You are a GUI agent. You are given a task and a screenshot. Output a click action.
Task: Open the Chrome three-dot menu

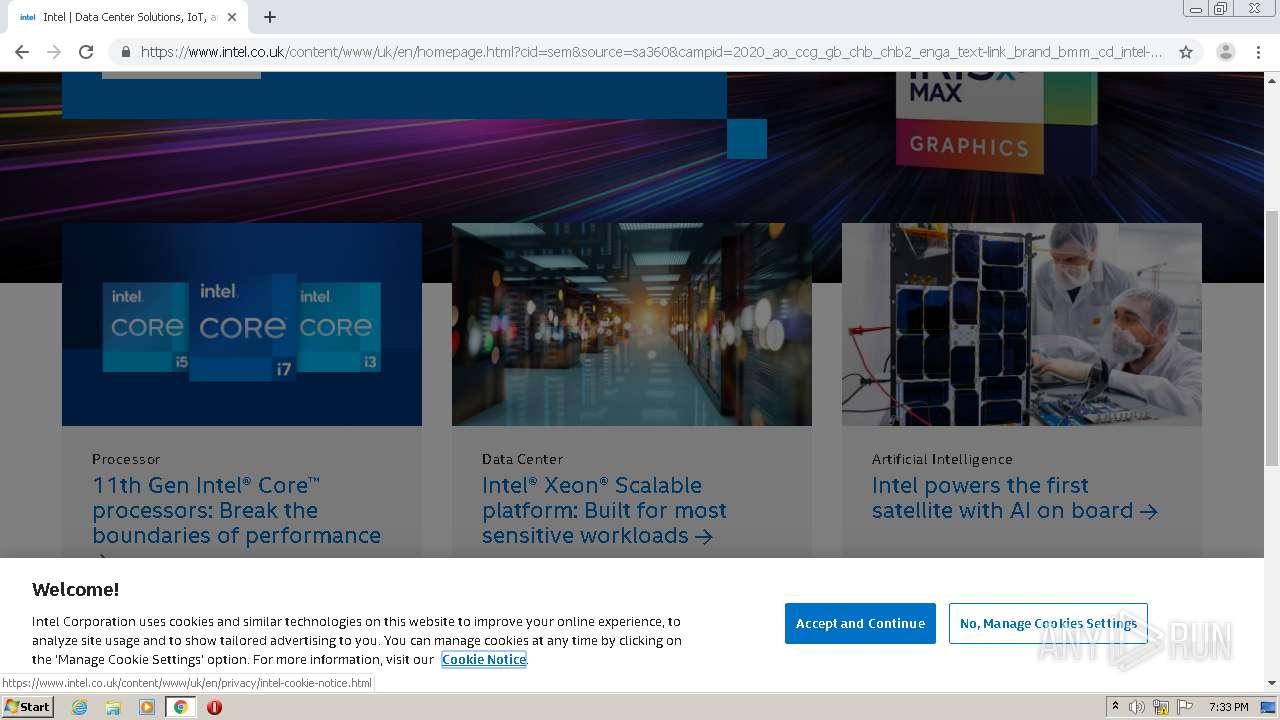point(1258,52)
